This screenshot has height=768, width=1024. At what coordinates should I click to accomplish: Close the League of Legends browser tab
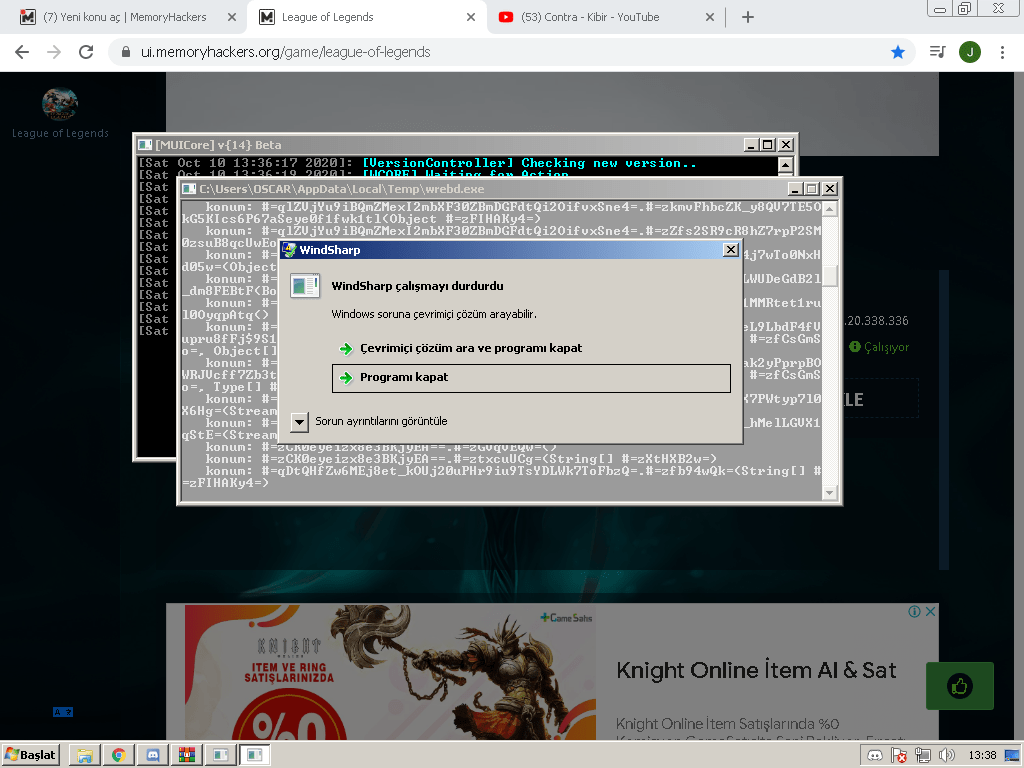[x=471, y=18]
